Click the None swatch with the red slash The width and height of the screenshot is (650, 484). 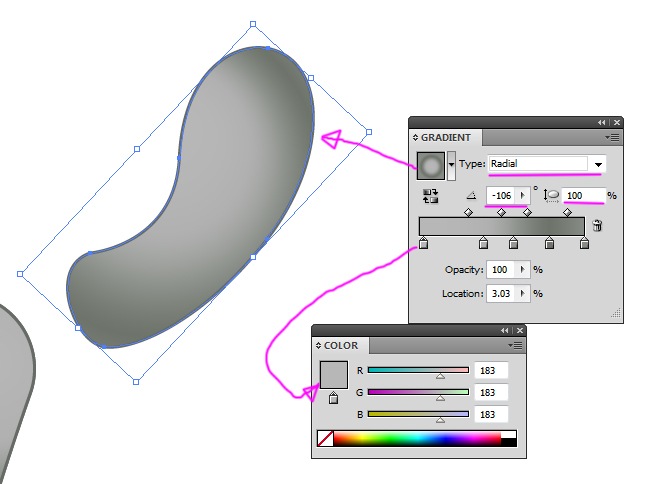325,438
